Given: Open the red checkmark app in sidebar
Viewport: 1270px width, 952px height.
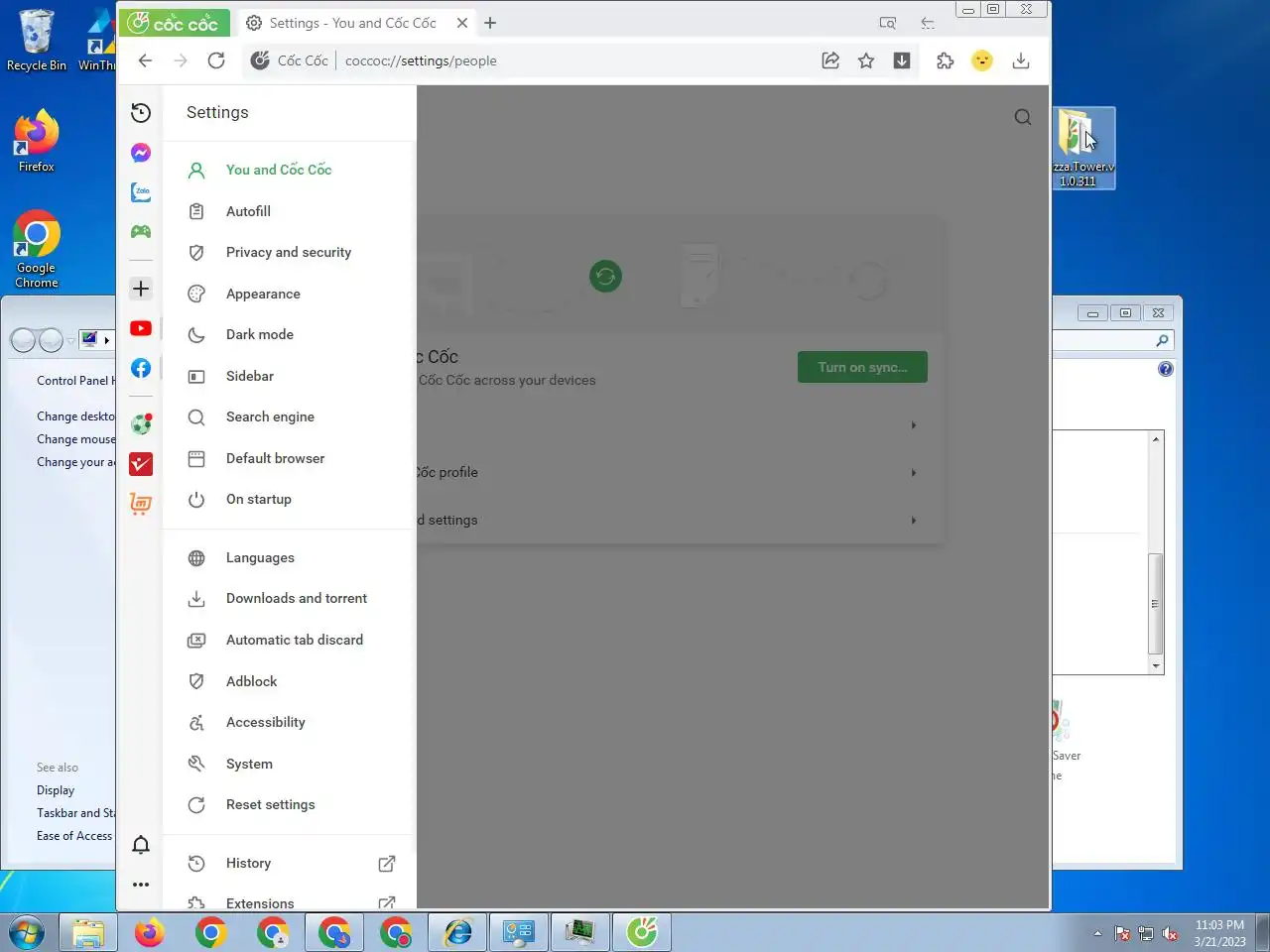Looking at the screenshot, I should (141, 464).
